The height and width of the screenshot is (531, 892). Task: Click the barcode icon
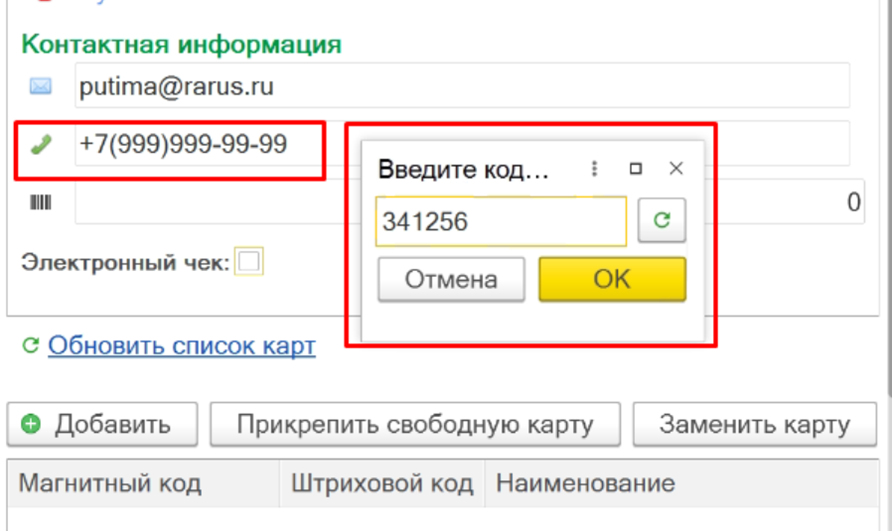point(40,202)
